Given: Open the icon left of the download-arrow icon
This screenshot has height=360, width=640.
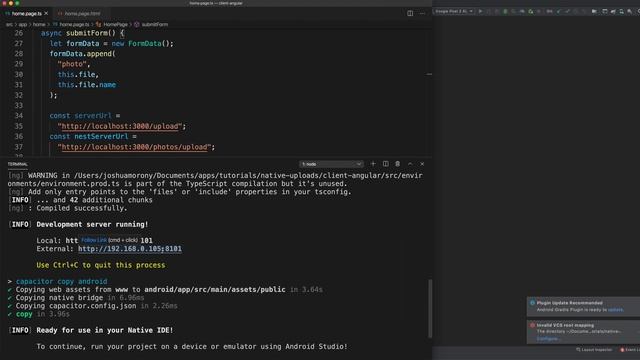Looking at the screenshot, I should (x=613, y=11).
